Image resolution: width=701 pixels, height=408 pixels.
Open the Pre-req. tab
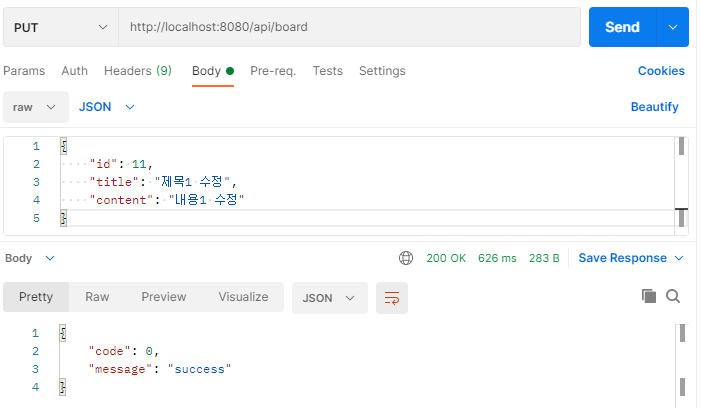pos(273,71)
